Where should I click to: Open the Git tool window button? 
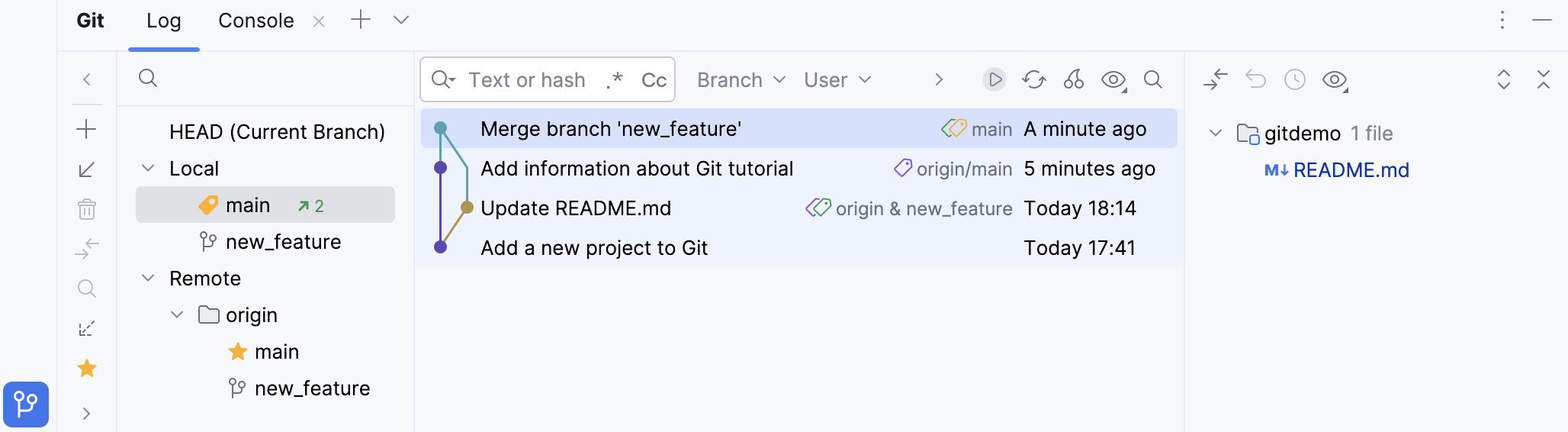[x=26, y=404]
